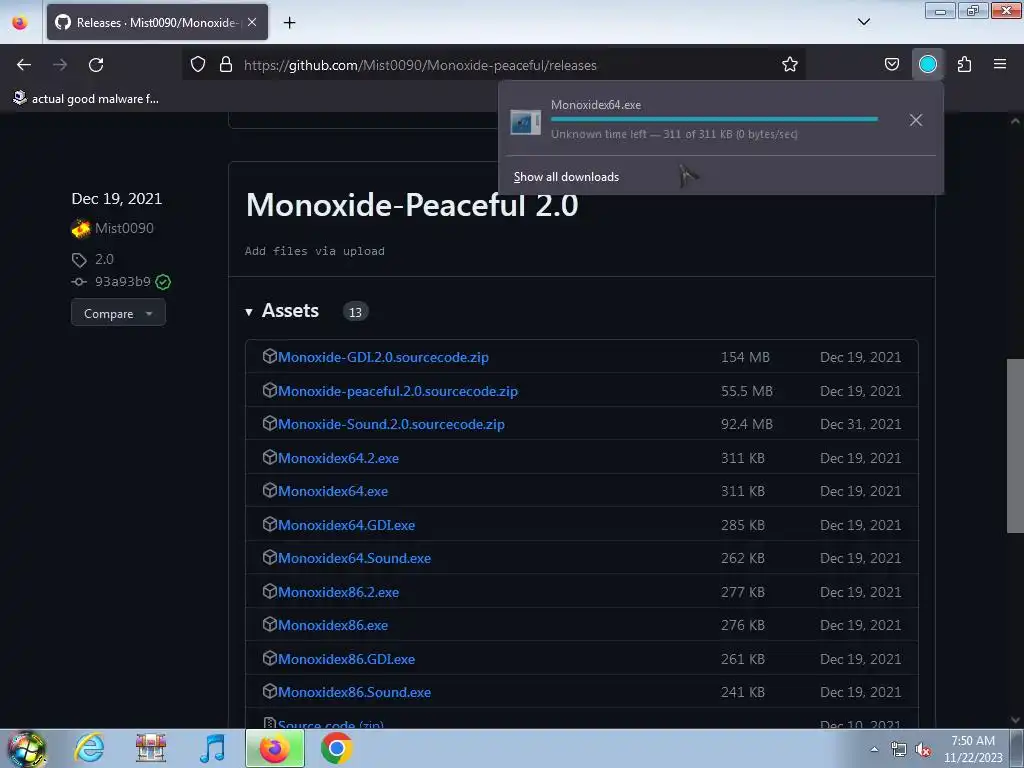Click package icon beside Monoxidex86.Sound.exe
The image size is (1024, 768).
point(270,691)
